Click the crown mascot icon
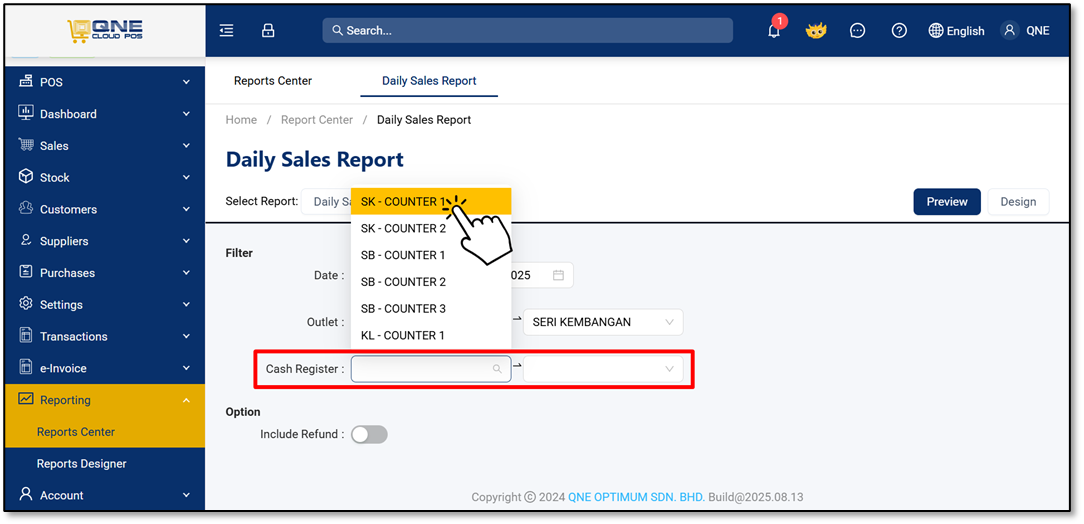This screenshot has width=1084, height=524. 816,30
